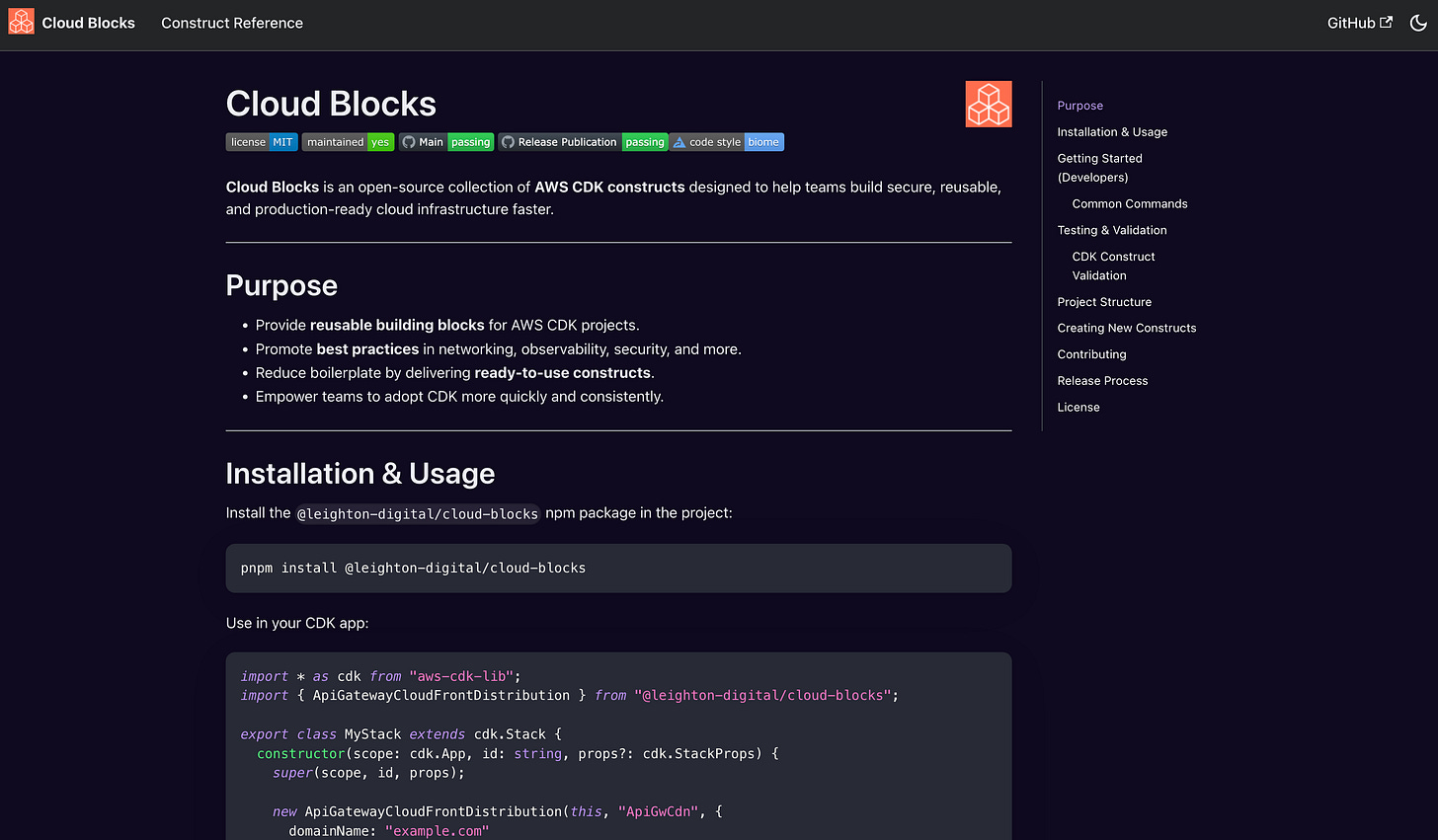Click the license MIT badge

click(x=262, y=142)
